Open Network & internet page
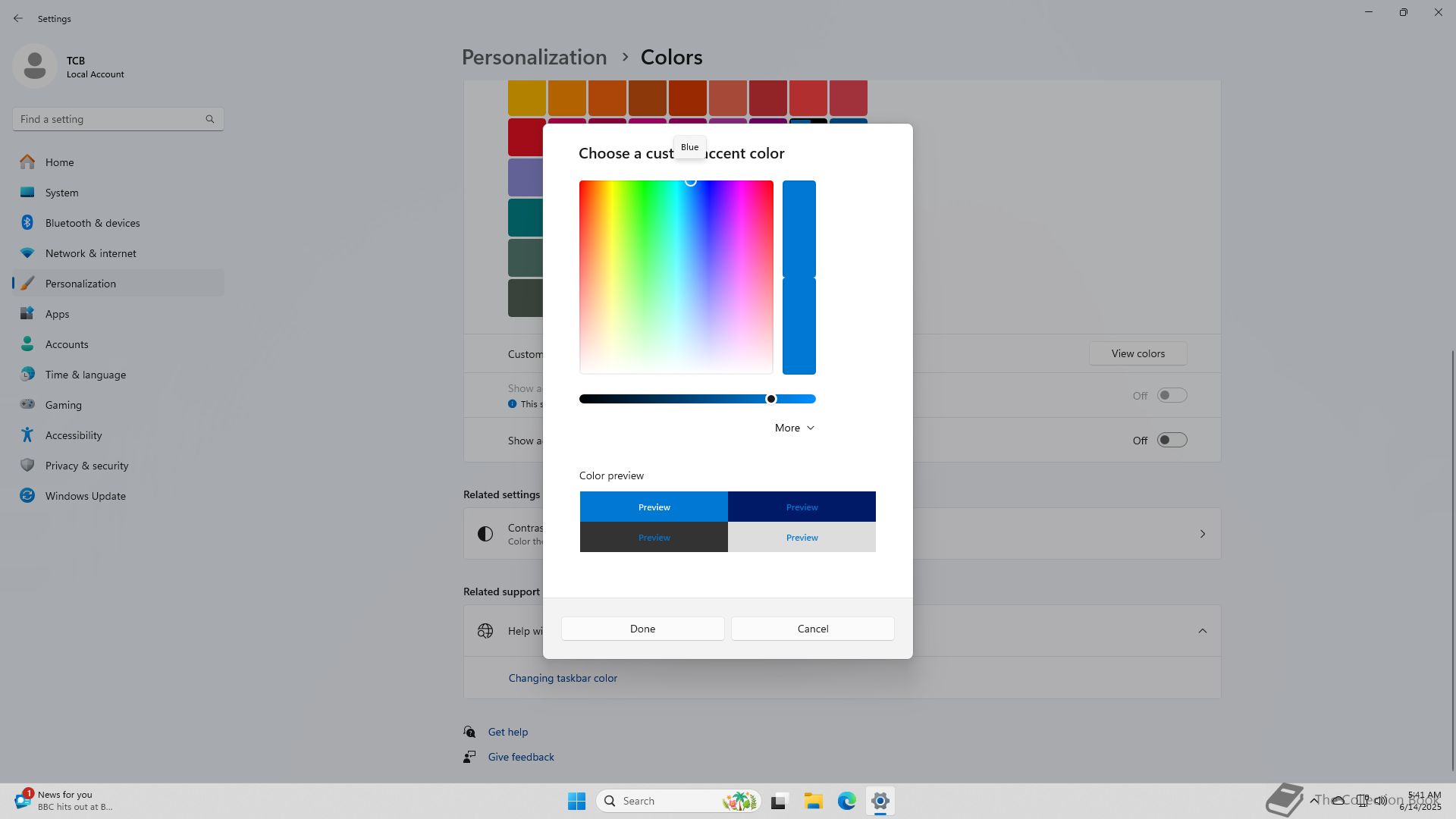This screenshot has width=1456, height=819. 90,253
